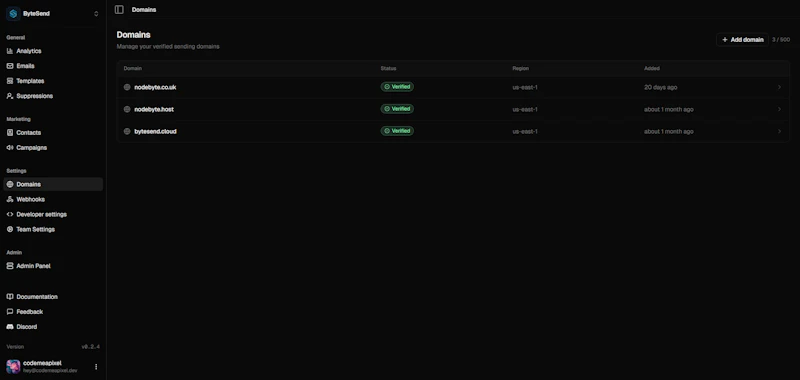
Task: Click the Add domain button
Action: 742,40
